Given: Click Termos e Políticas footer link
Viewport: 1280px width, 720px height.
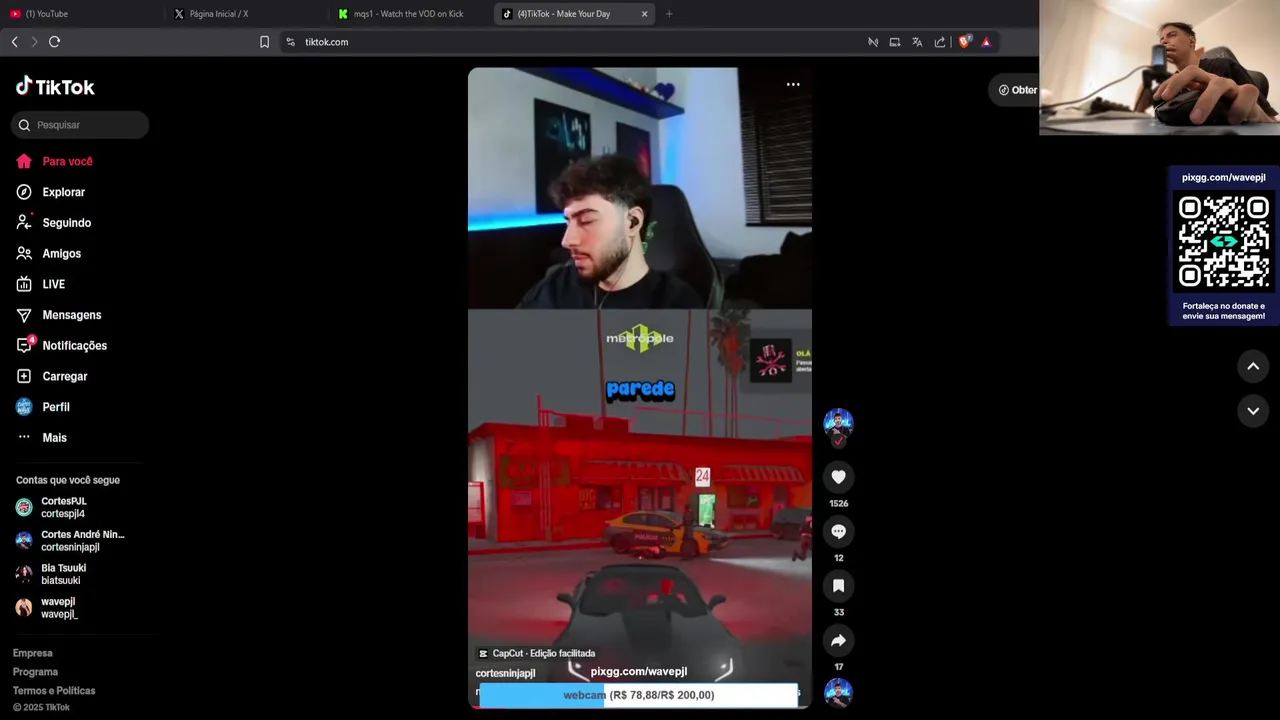Looking at the screenshot, I should 54,691.
